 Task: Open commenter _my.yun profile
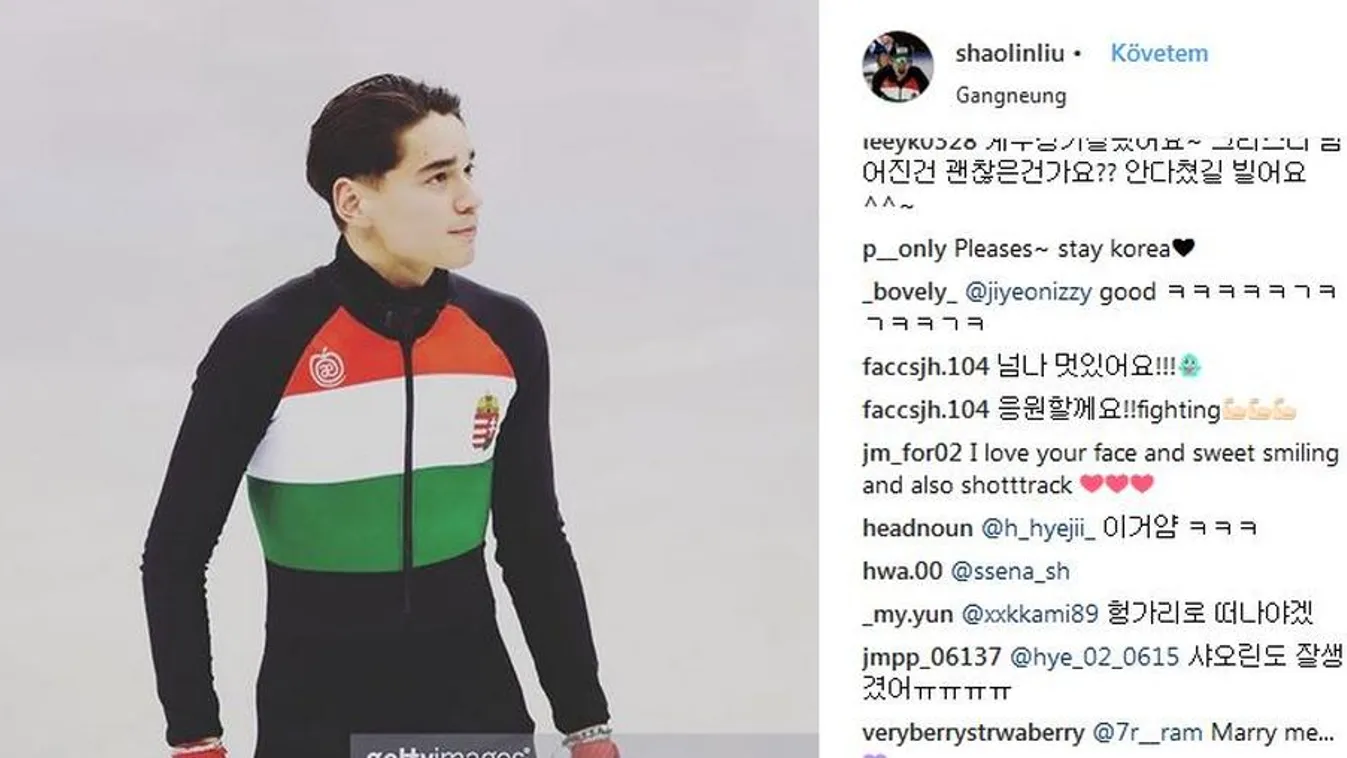coord(908,614)
